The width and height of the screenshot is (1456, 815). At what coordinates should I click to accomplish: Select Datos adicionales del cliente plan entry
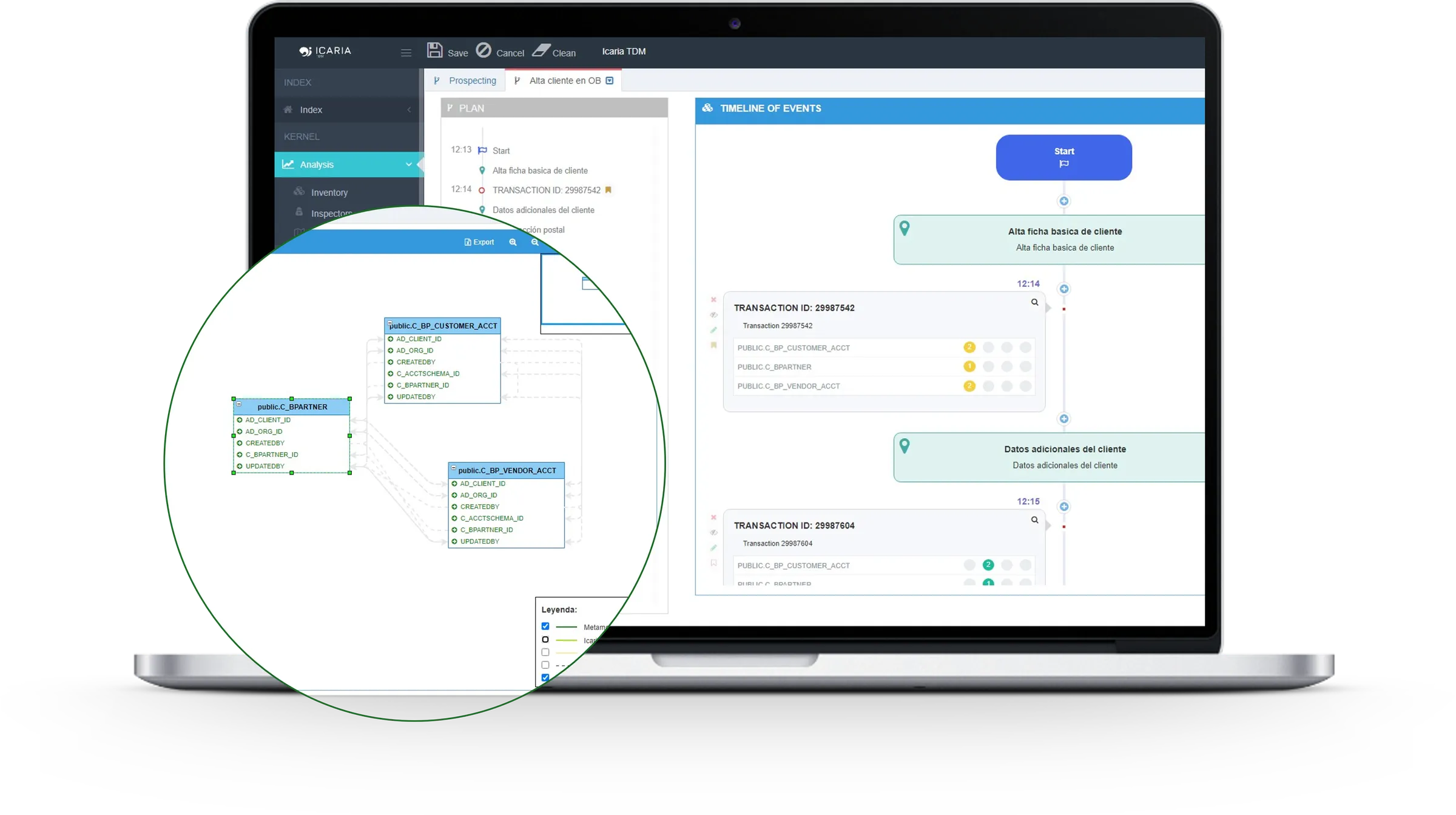click(x=543, y=210)
